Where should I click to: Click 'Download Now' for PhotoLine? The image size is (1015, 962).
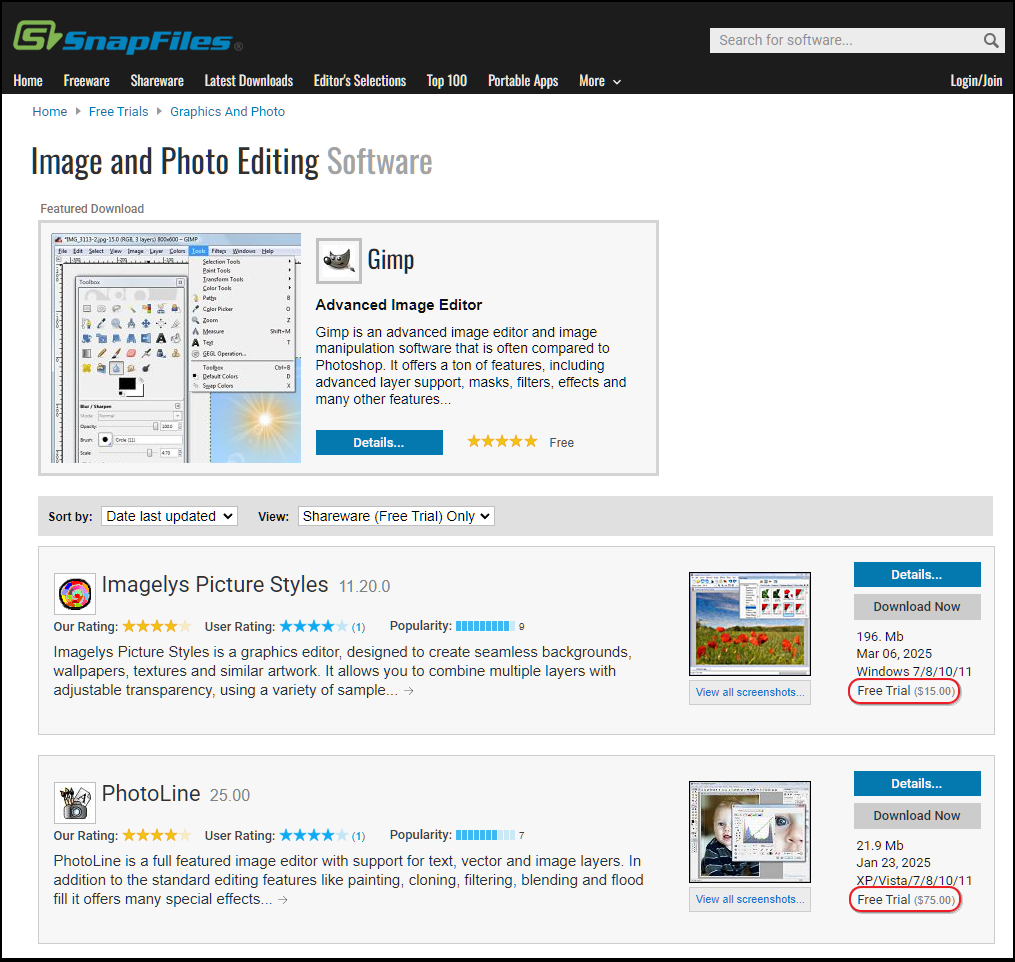(916, 815)
